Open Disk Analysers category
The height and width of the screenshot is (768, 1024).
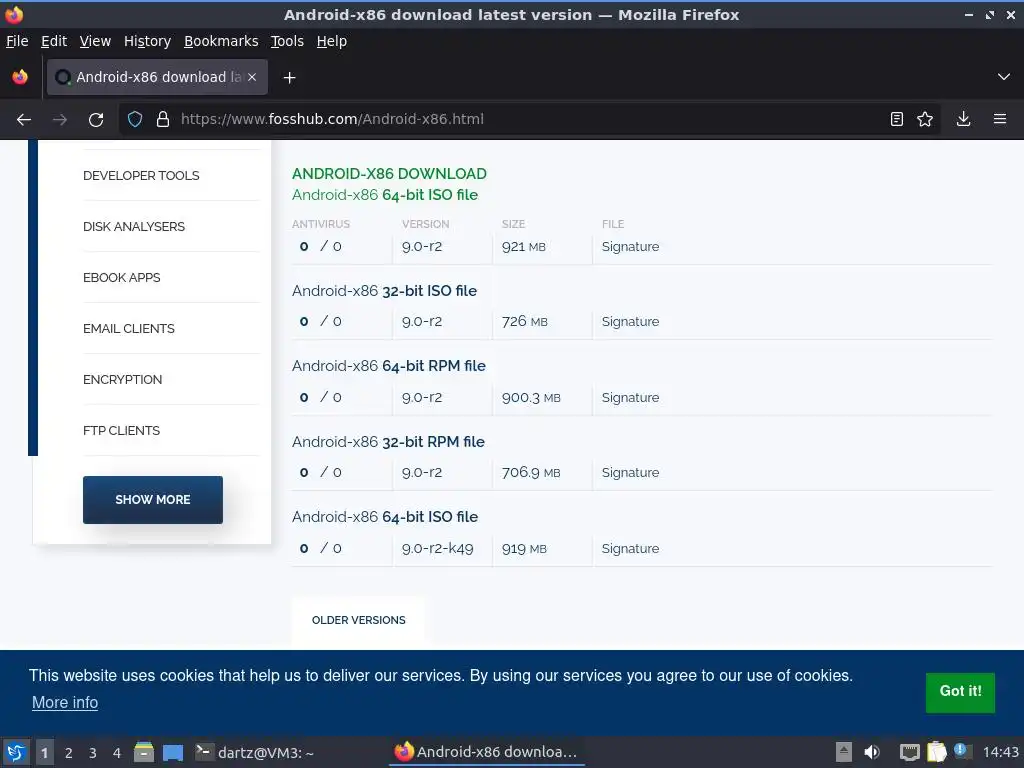pos(134,227)
